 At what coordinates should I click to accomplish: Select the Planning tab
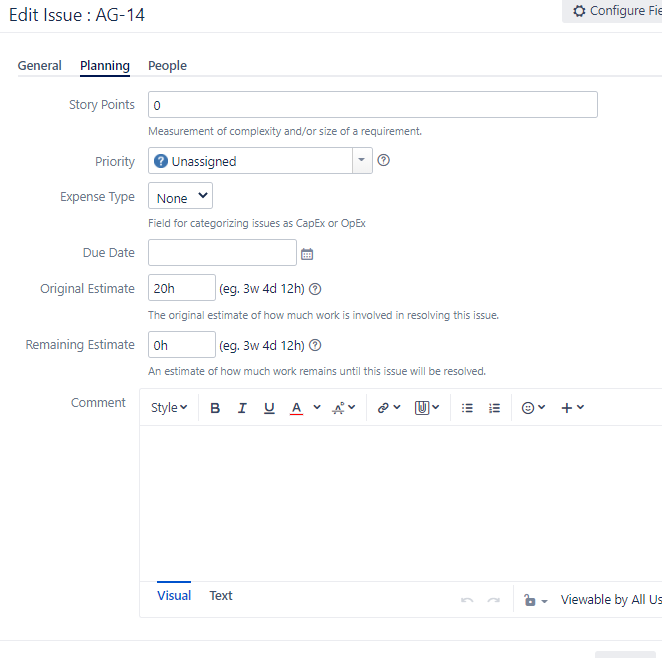(x=105, y=66)
